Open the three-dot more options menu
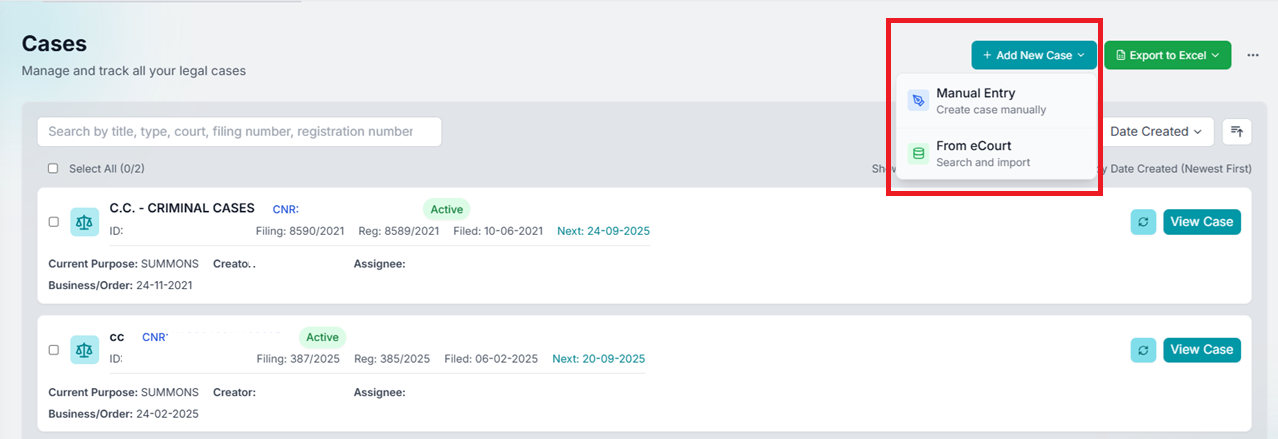This screenshot has height=439, width=1278. pos(1253,56)
